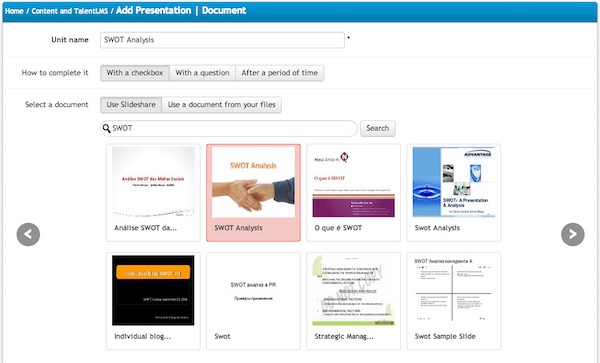Pick the 'O que é SWOT' presentation
Screen dimensions: 600x363
tap(354, 193)
